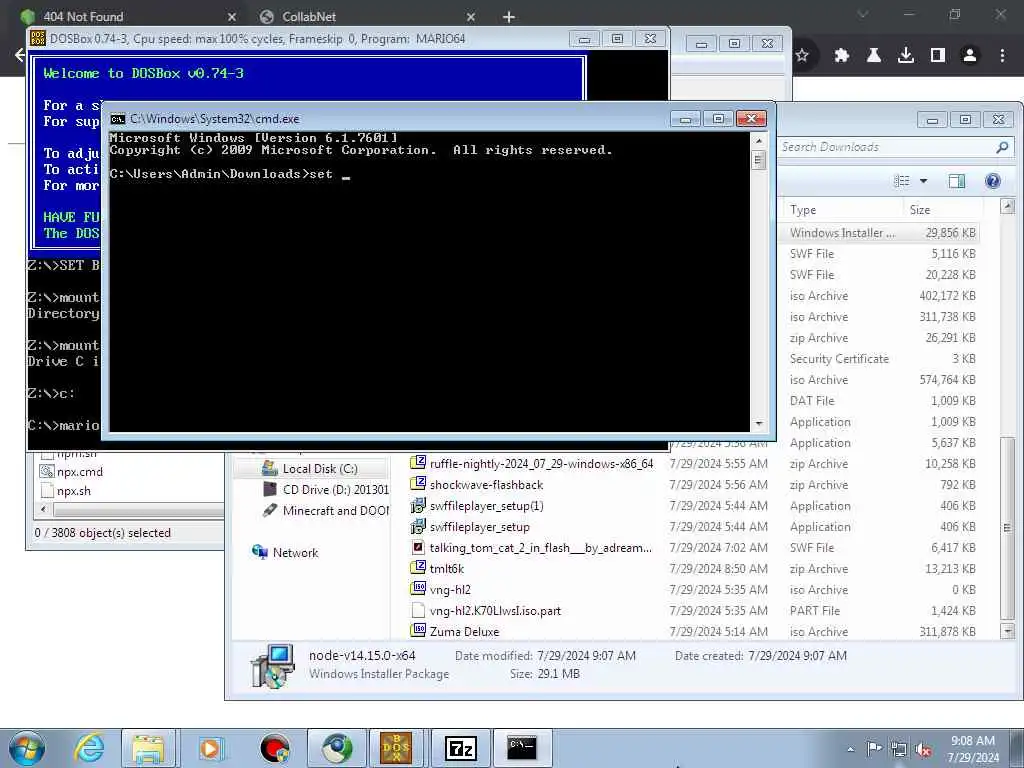Select Local Disk (C:) in navigation pane
Image resolution: width=1024 pixels, height=768 pixels.
click(x=319, y=469)
